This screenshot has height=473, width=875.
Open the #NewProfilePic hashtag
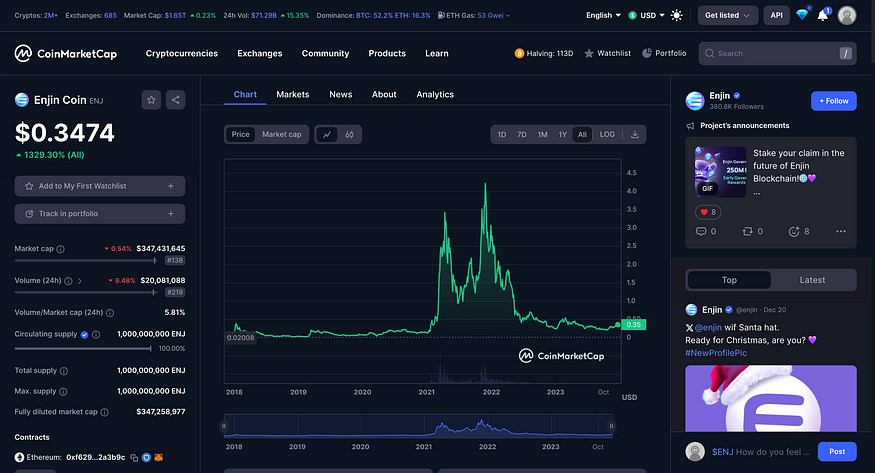(x=716, y=353)
